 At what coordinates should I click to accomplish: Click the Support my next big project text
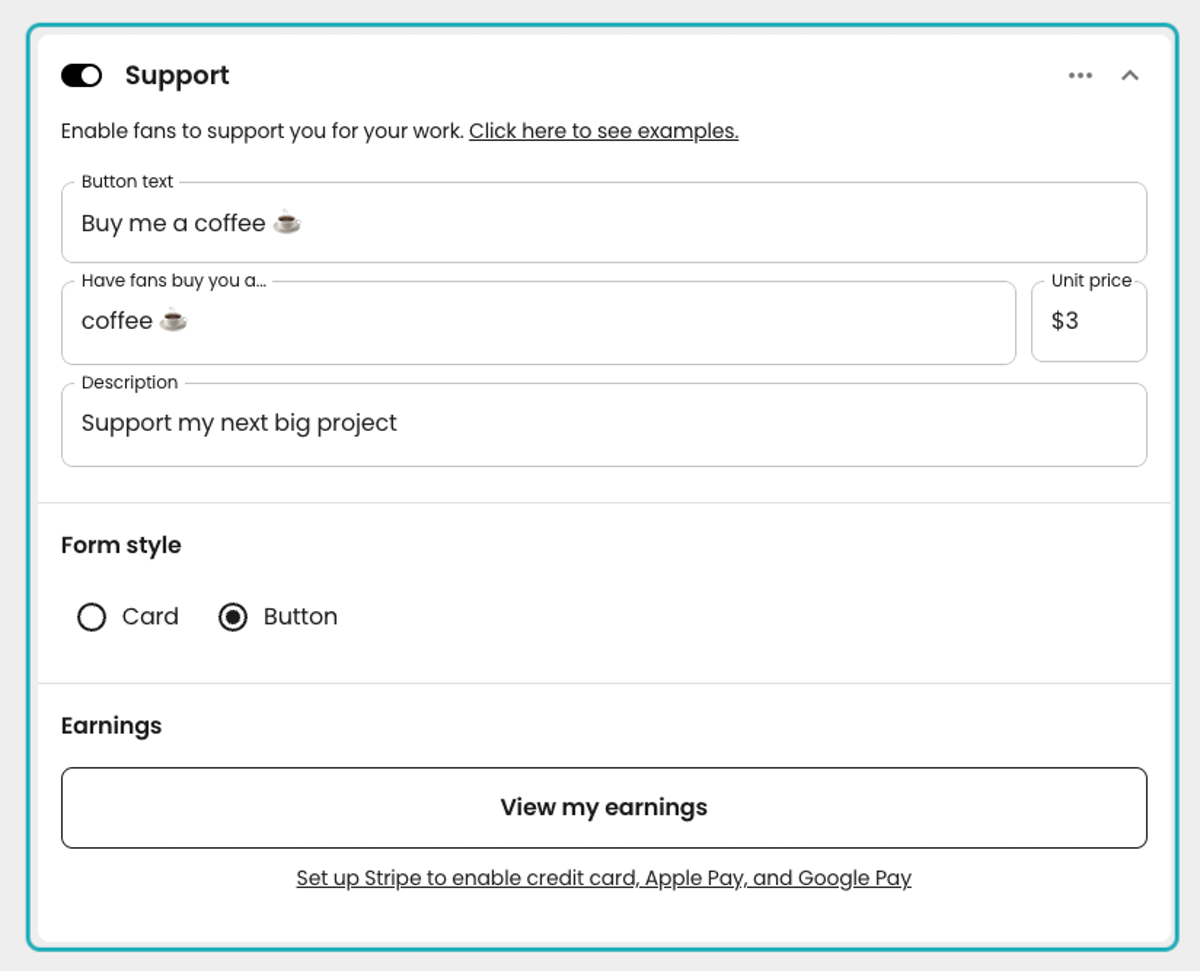[239, 423]
